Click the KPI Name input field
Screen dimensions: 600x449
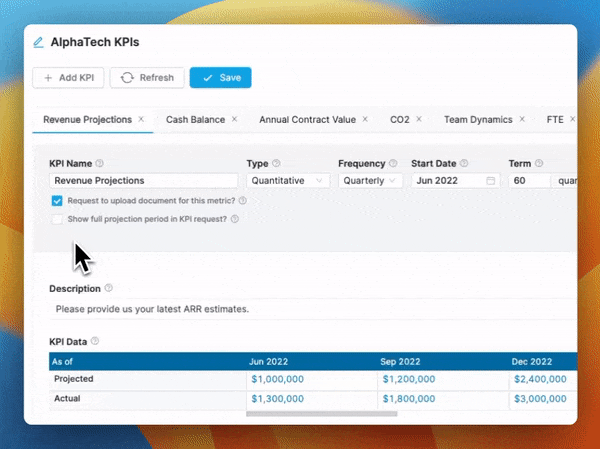[x=143, y=181]
